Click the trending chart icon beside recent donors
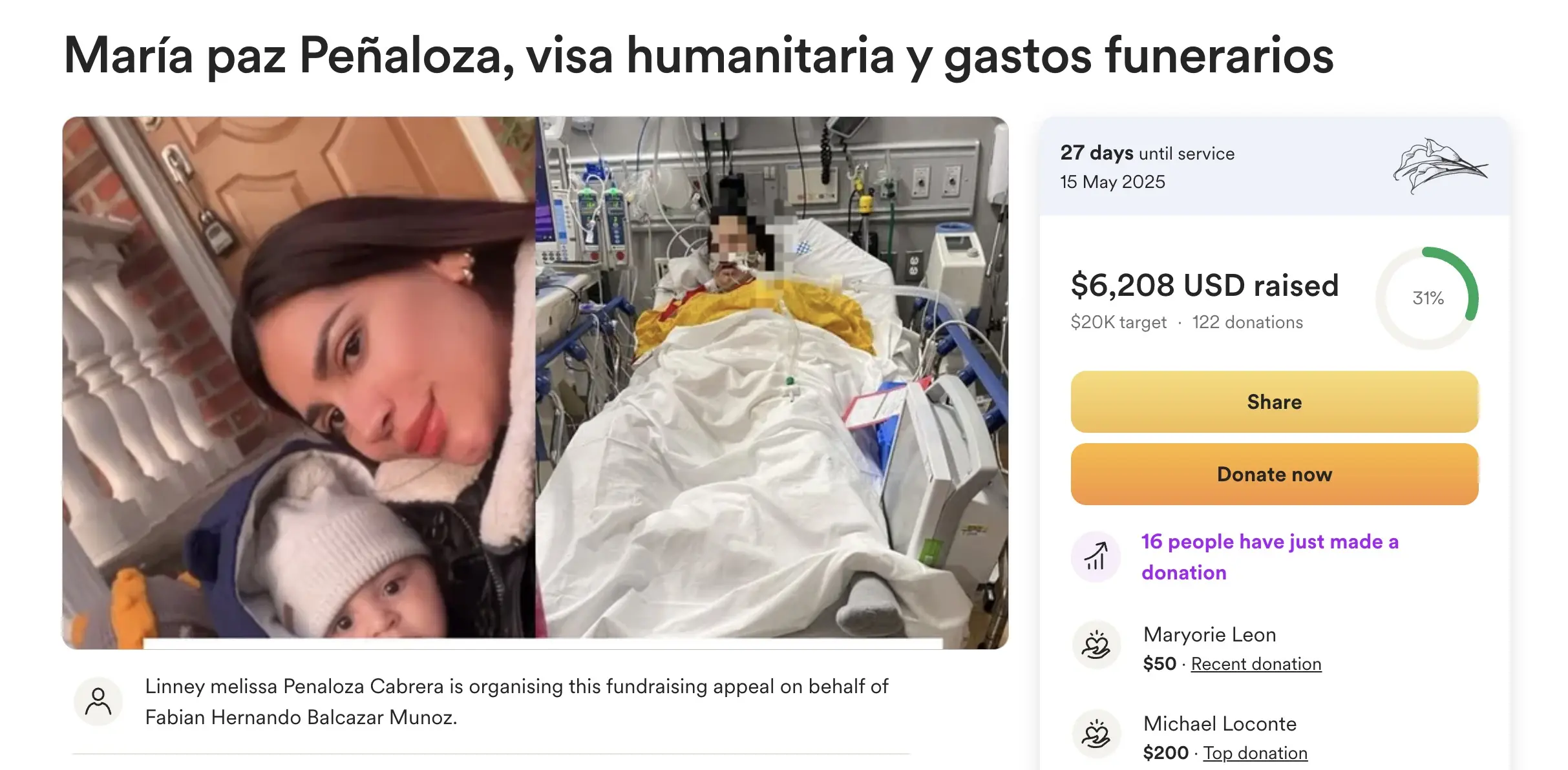Image resolution: width=1568 pixels, height=770 pixels. pyautogui.click(x=1096, y=556)
